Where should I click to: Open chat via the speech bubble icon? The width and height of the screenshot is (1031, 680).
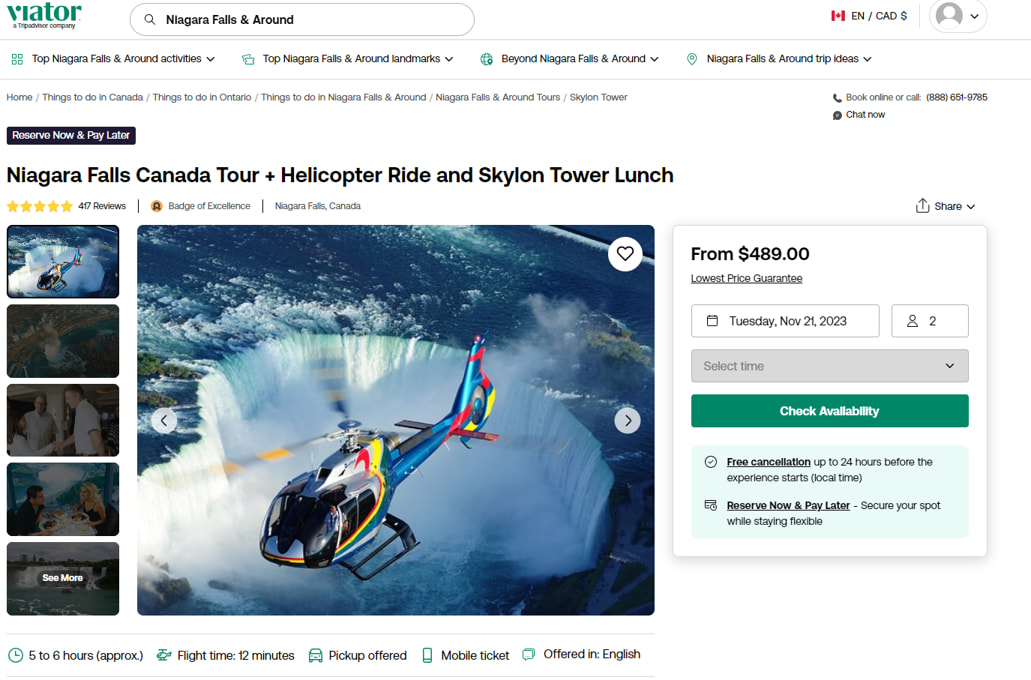point(837,114)
